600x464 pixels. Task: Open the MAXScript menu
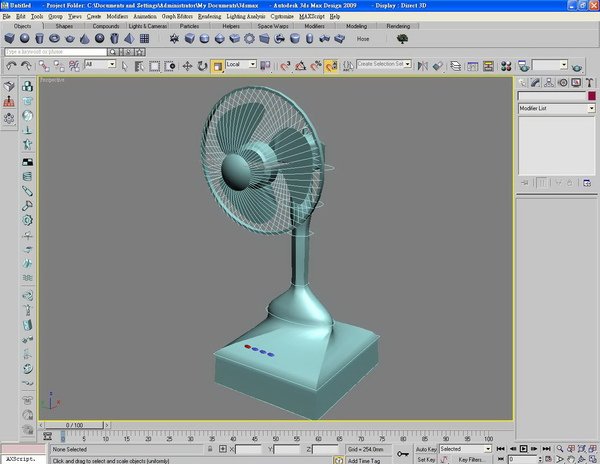(311, 16)
